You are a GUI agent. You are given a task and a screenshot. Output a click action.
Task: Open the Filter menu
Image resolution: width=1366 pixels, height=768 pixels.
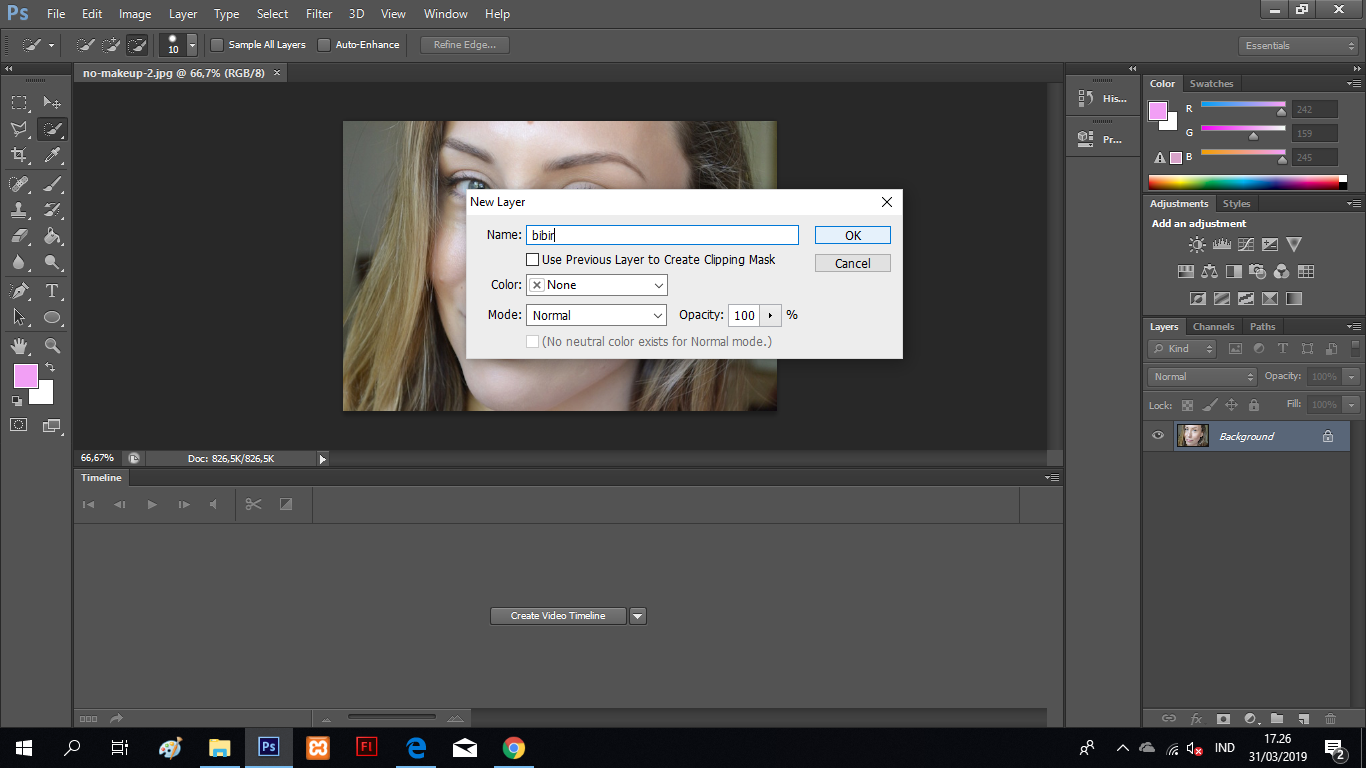click(x=318, y=13)
